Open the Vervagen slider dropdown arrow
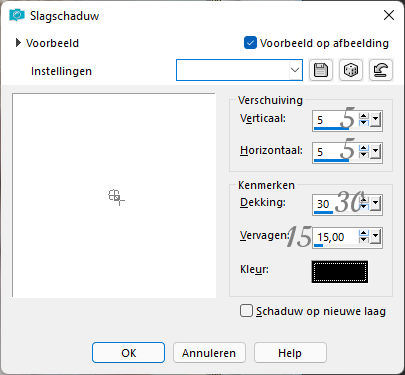405x375 pixels. (376, 236)
